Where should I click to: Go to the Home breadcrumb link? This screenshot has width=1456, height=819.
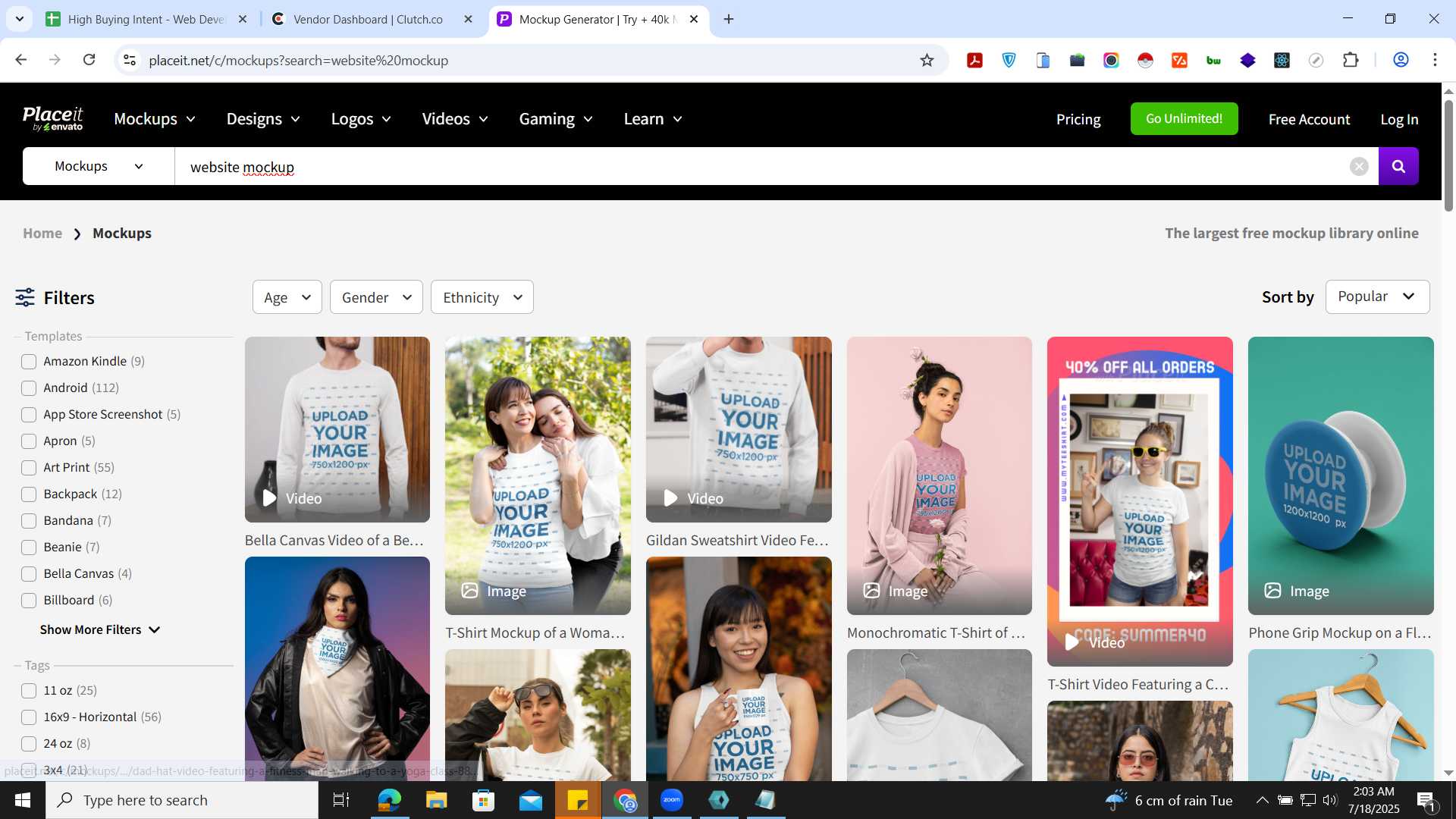click(x=42, y=233)
